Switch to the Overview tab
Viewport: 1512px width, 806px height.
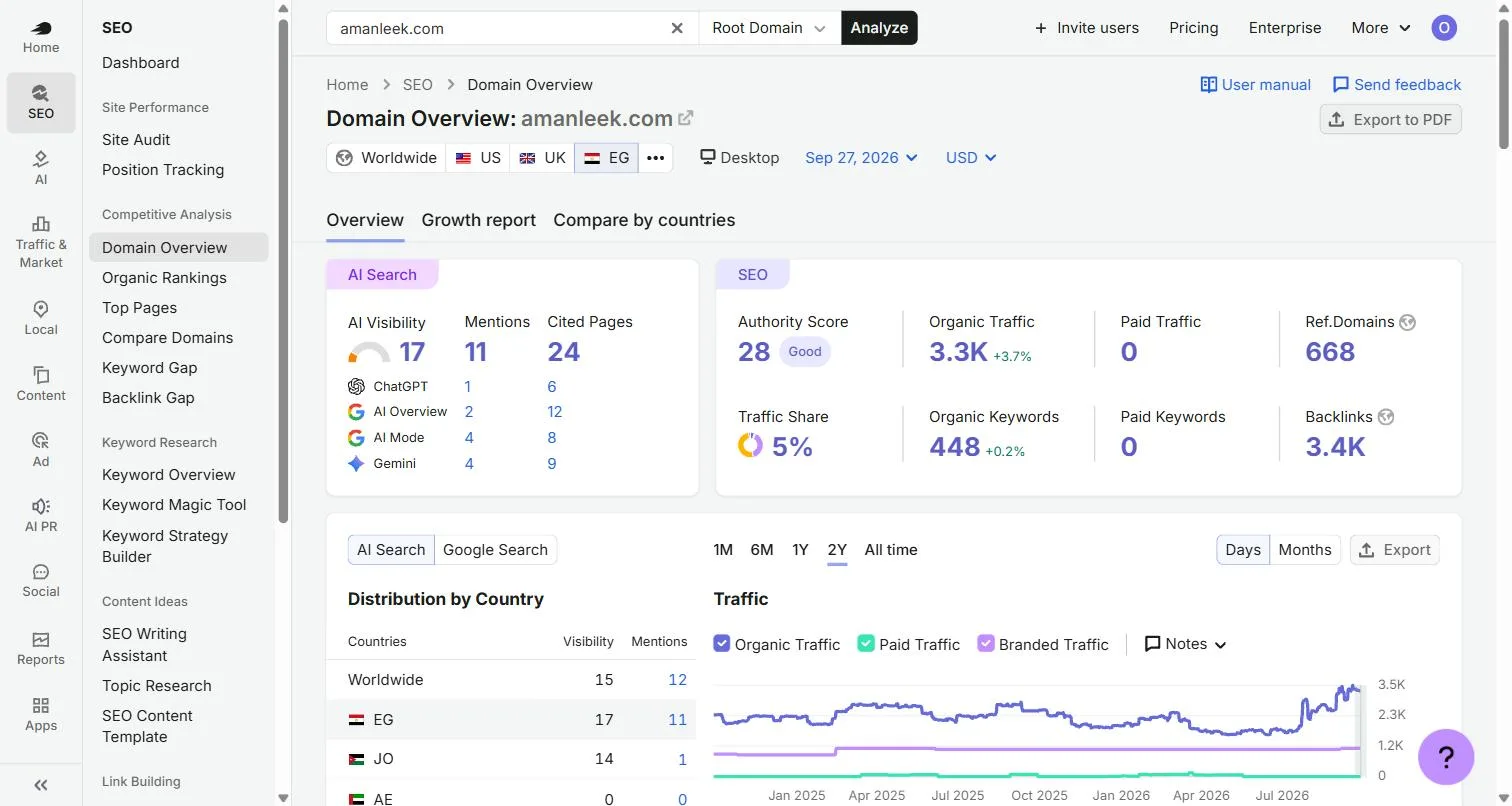coord(365,220)
